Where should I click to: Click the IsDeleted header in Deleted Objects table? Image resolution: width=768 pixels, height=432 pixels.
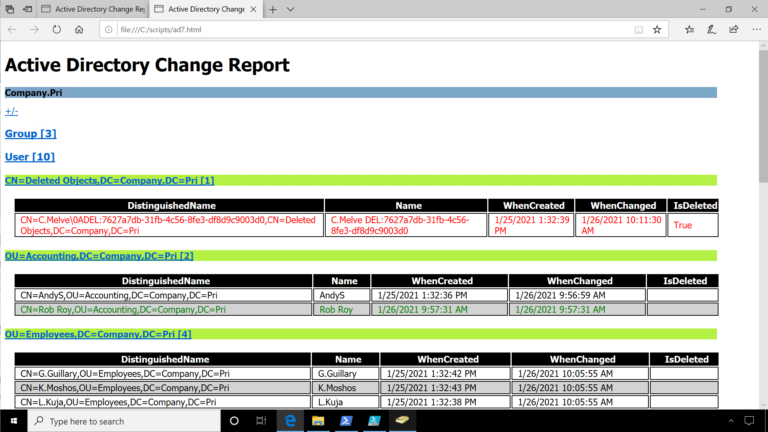click(x=693, y=206)
